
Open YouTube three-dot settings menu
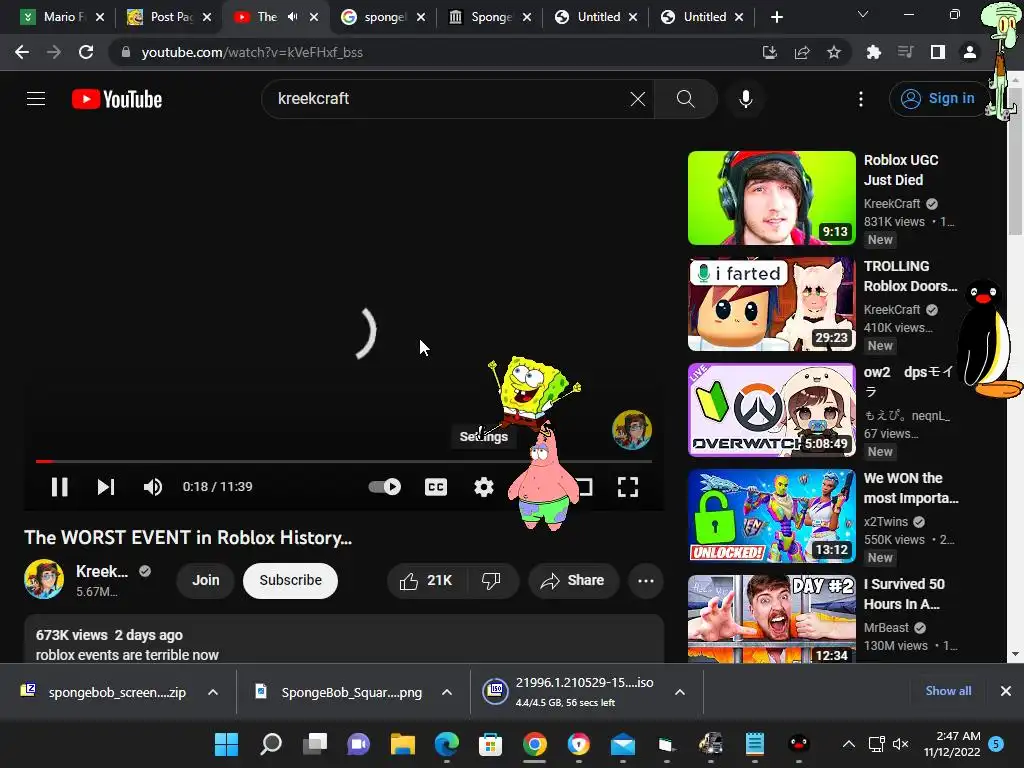(861, 99)
